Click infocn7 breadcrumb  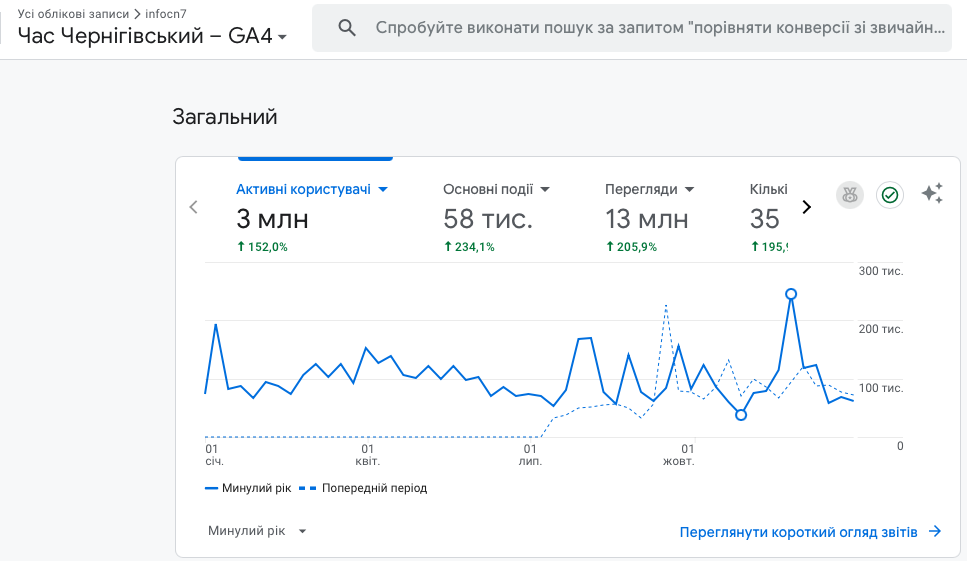pos(166,14)
